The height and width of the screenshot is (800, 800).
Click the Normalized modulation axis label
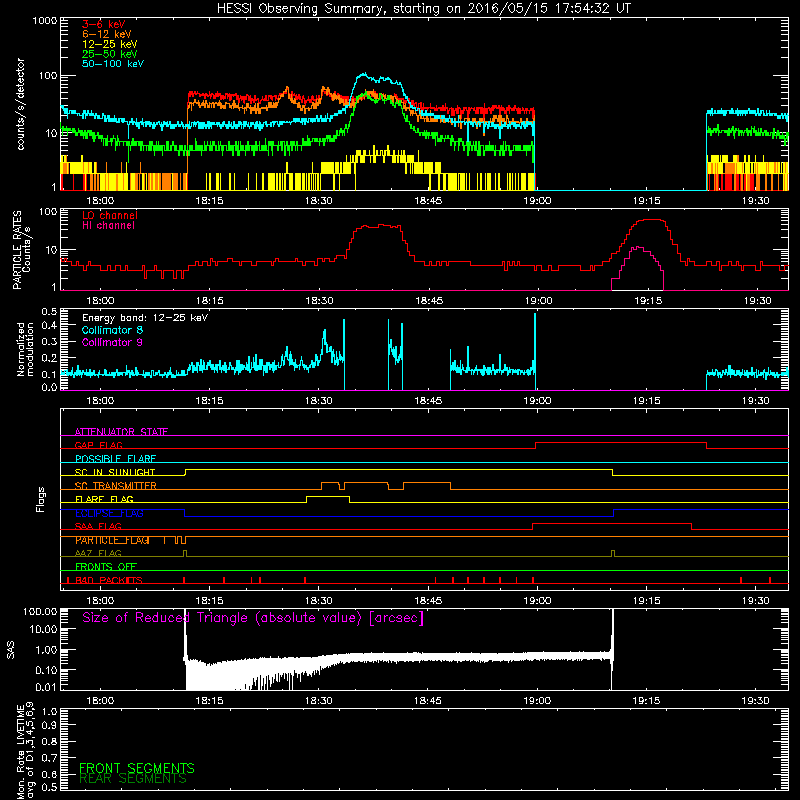(x=26, y=349)
